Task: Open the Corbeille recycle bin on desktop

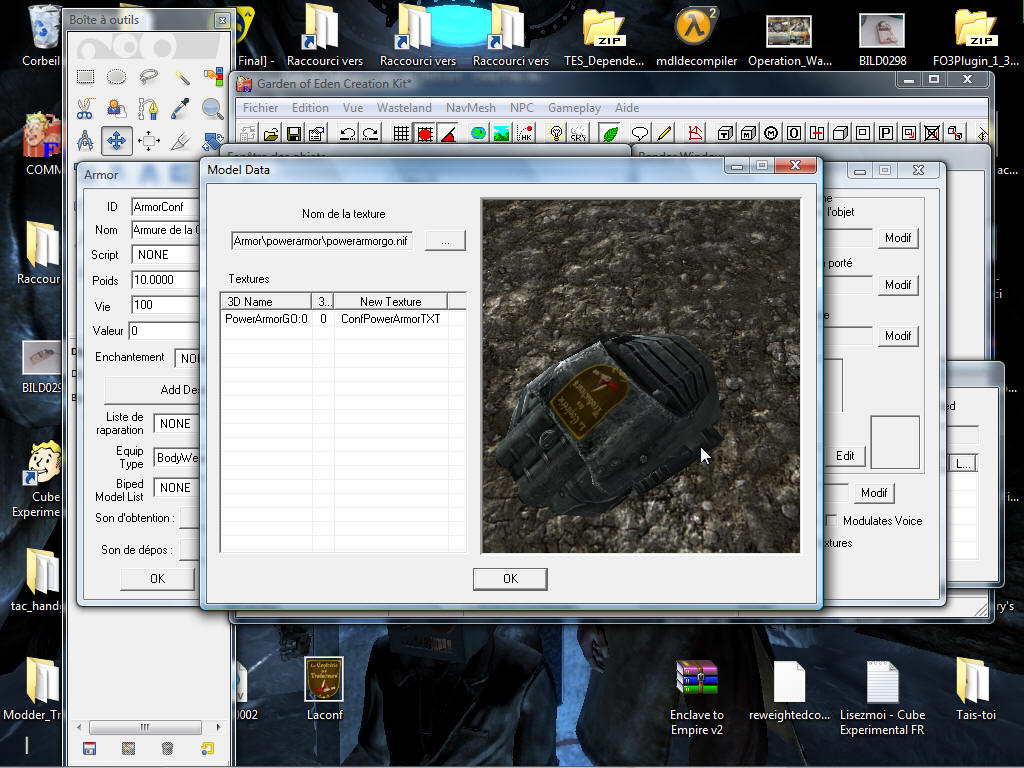Action: coord(42,36)
